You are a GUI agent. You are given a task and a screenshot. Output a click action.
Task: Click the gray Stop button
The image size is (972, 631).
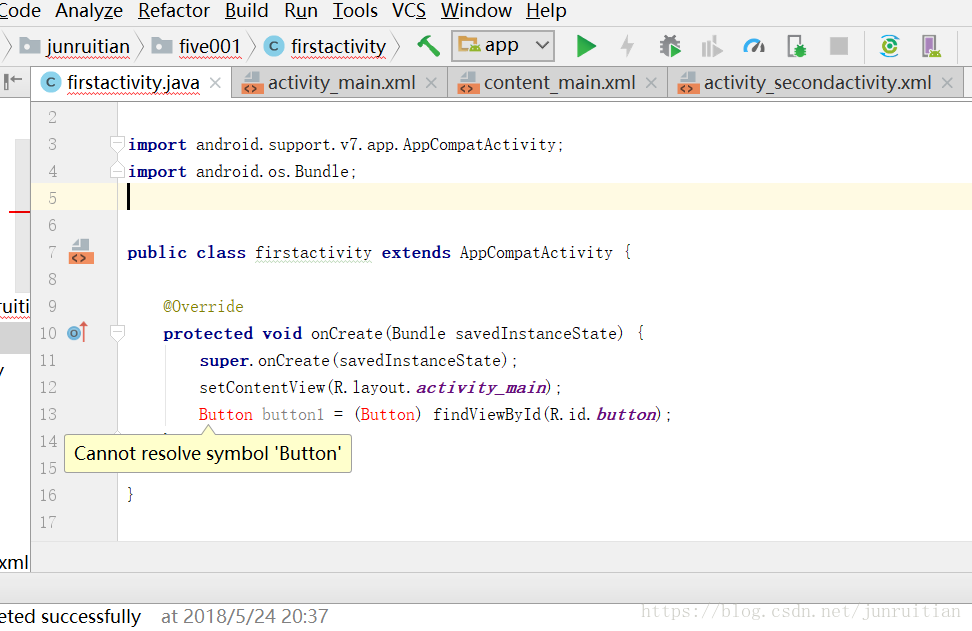[839, 46]
